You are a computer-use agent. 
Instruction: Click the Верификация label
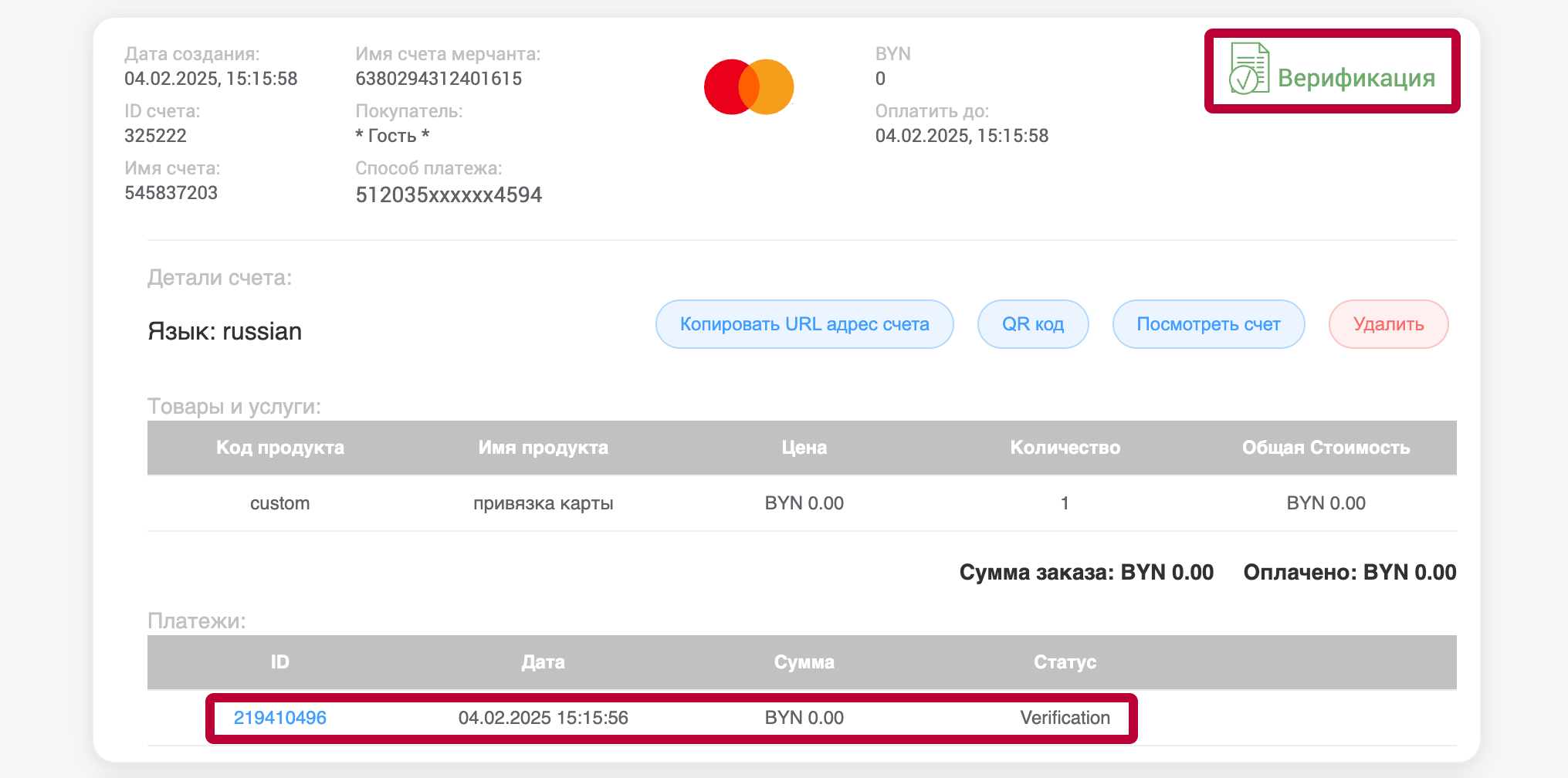click(1356, 77)
